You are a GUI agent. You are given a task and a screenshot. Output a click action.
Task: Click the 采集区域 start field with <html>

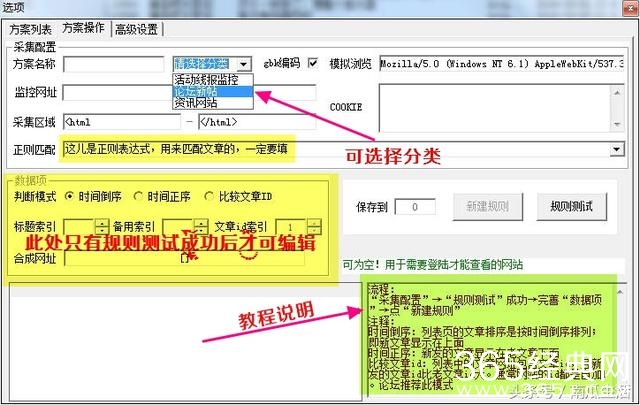[120, 122]
